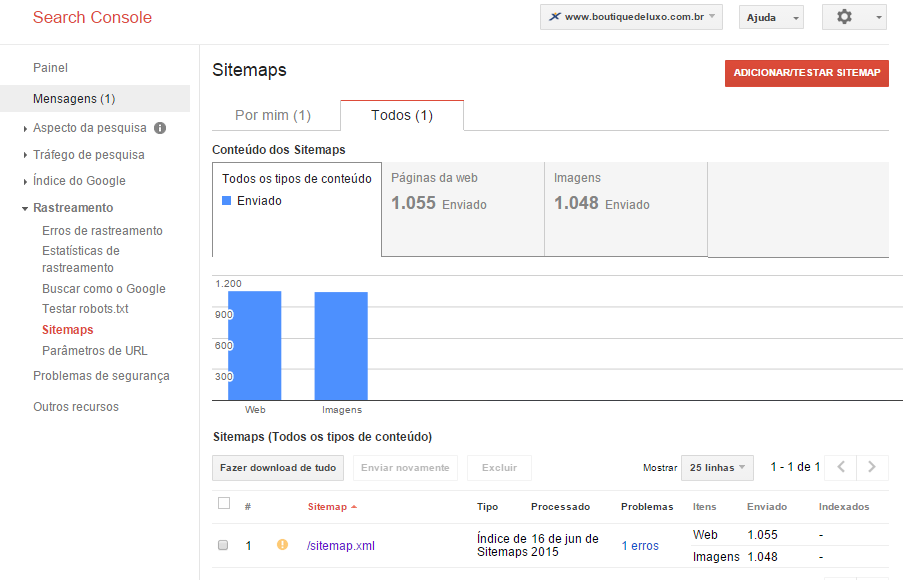Image resolution: width=909 pixels, height=580 pixels.
Task: Select all sitemaps with the header checkbox
Action: (224, 504)
